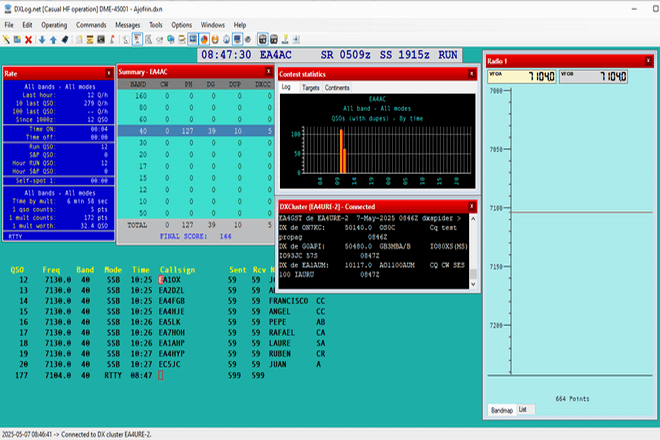Open the Operating menu
Image resolution: width=660 pixels, height=440 pixels.
[x=54, y=25]
